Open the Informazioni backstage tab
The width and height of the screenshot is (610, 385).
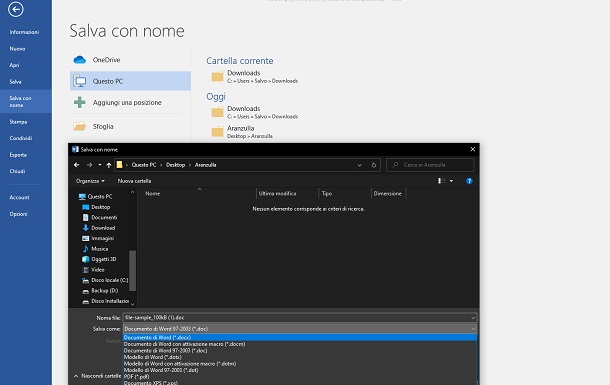coord(24,32)
